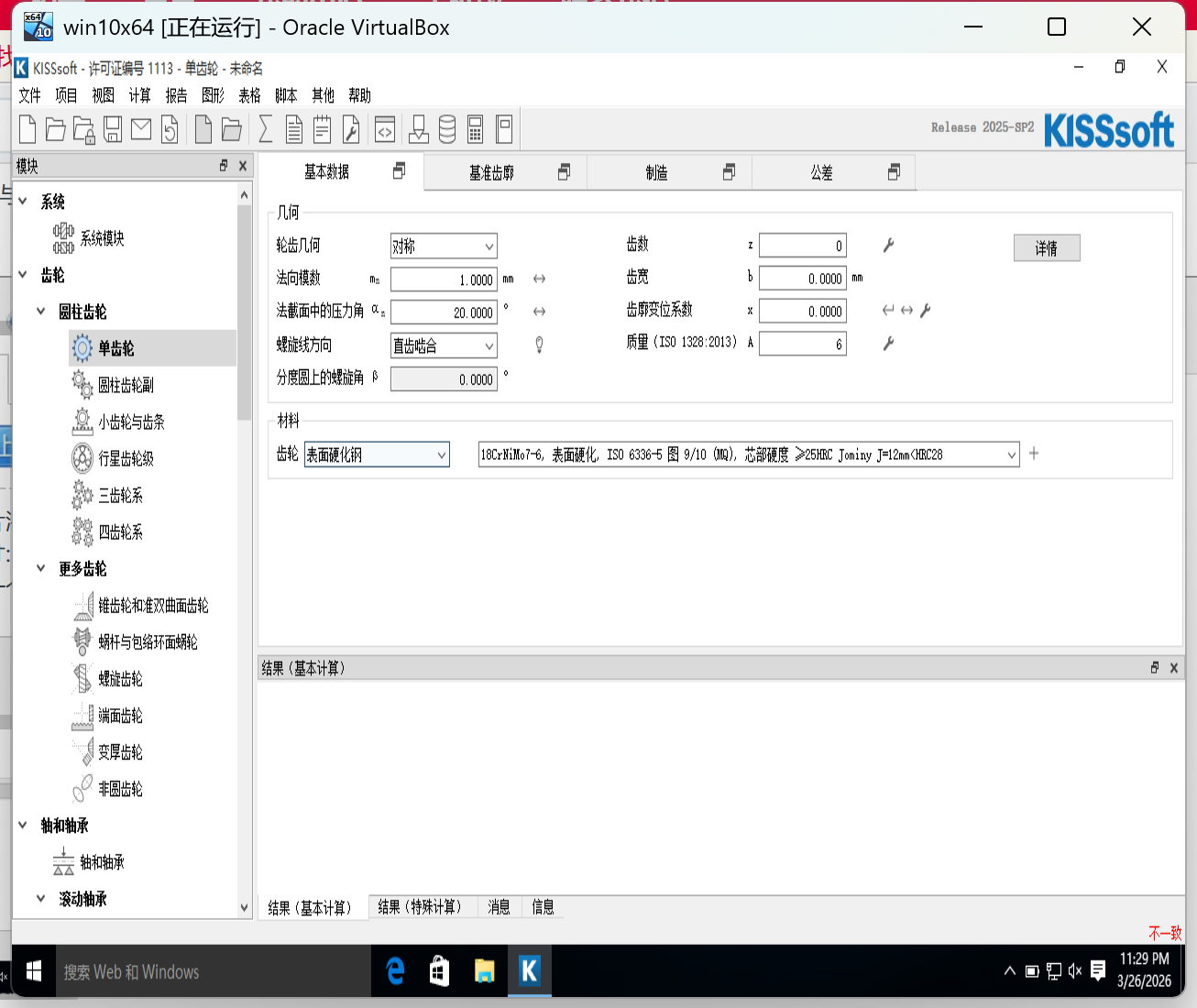
Task: Switch to the 公差 tab
Action: pyautogui.click(x=823, y=171)
